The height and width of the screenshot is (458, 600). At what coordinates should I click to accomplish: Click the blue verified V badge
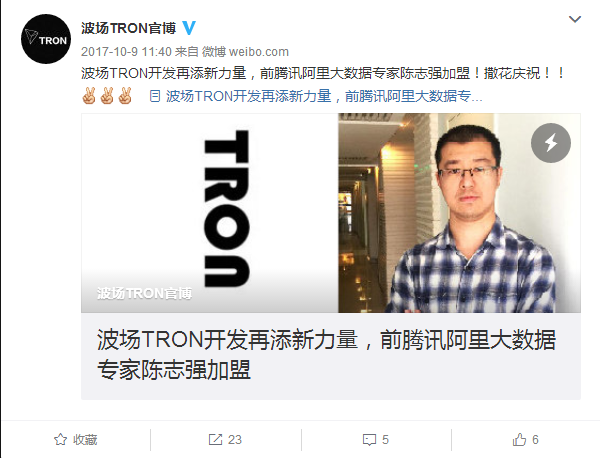point(189,28)
